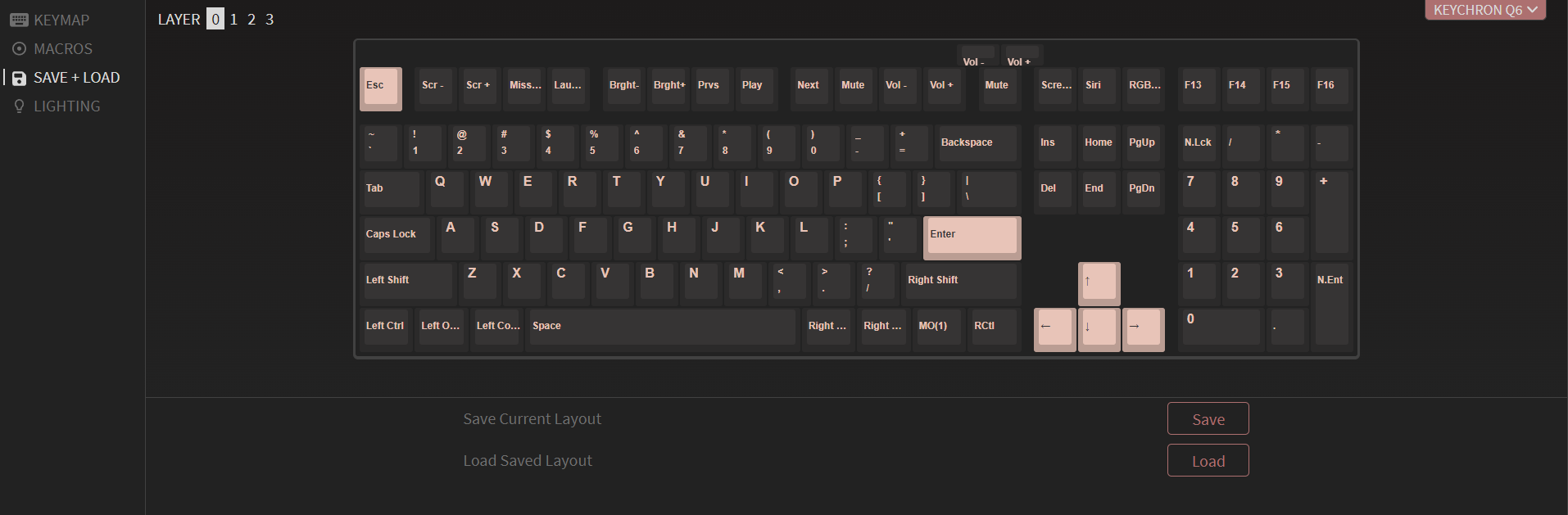Select the Esc key on keyboard
Image resolution: width=1568 pixels, height=515 pixels.
tap(380, 88)
